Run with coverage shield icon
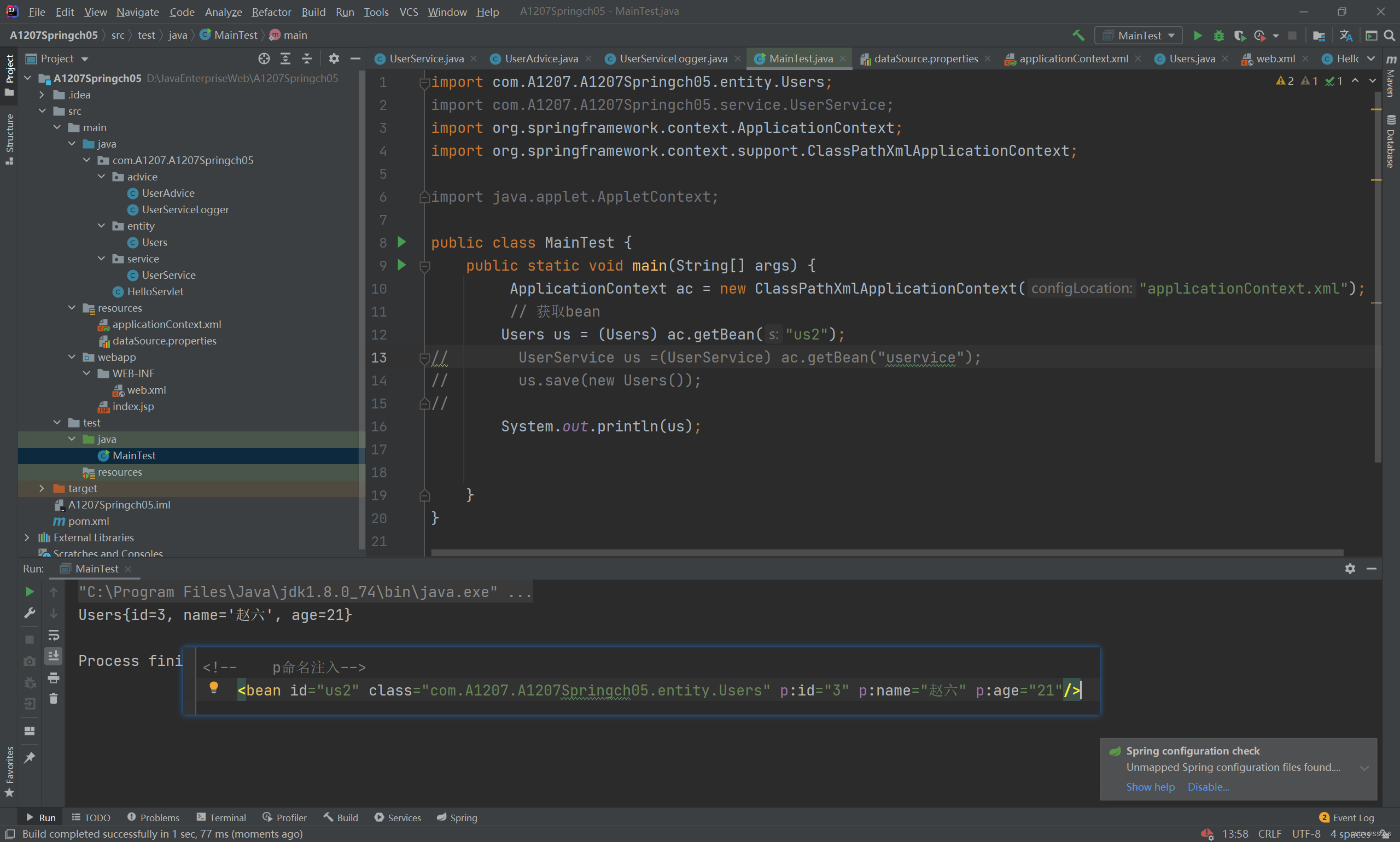1400x842 pixels. click(1239, 35)
